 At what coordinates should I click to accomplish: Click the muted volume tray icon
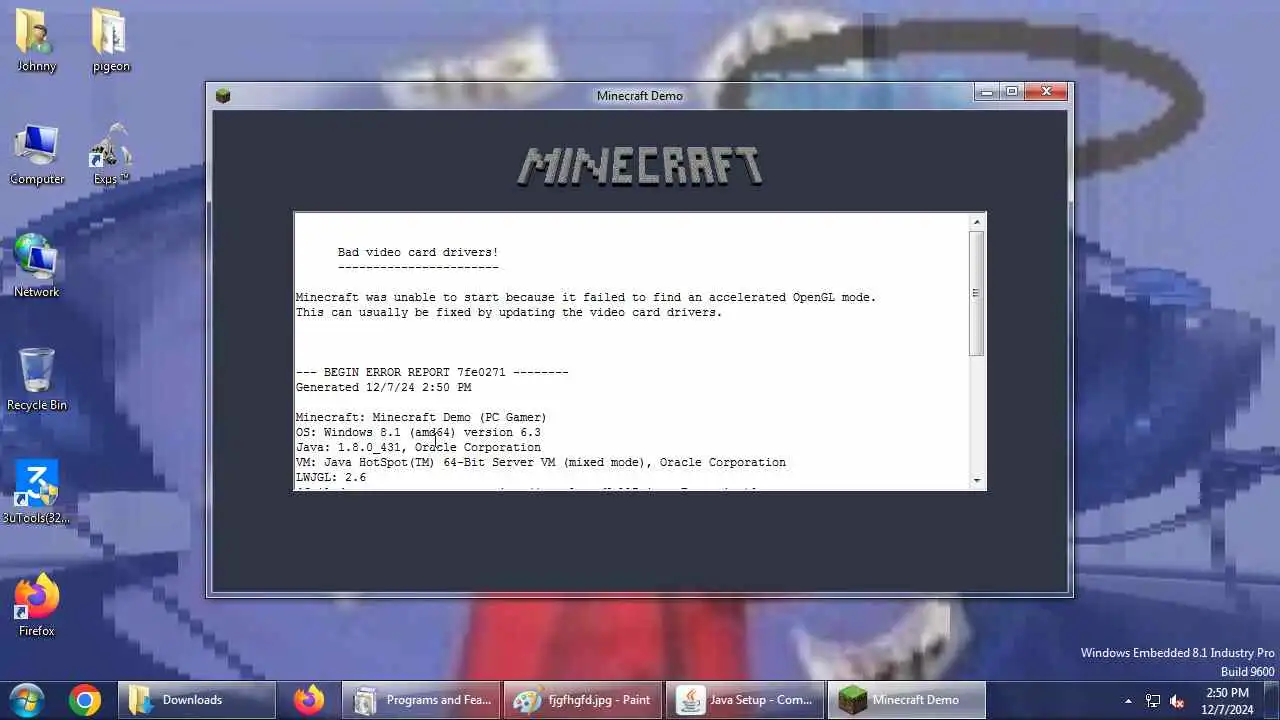pos(1178,701)
